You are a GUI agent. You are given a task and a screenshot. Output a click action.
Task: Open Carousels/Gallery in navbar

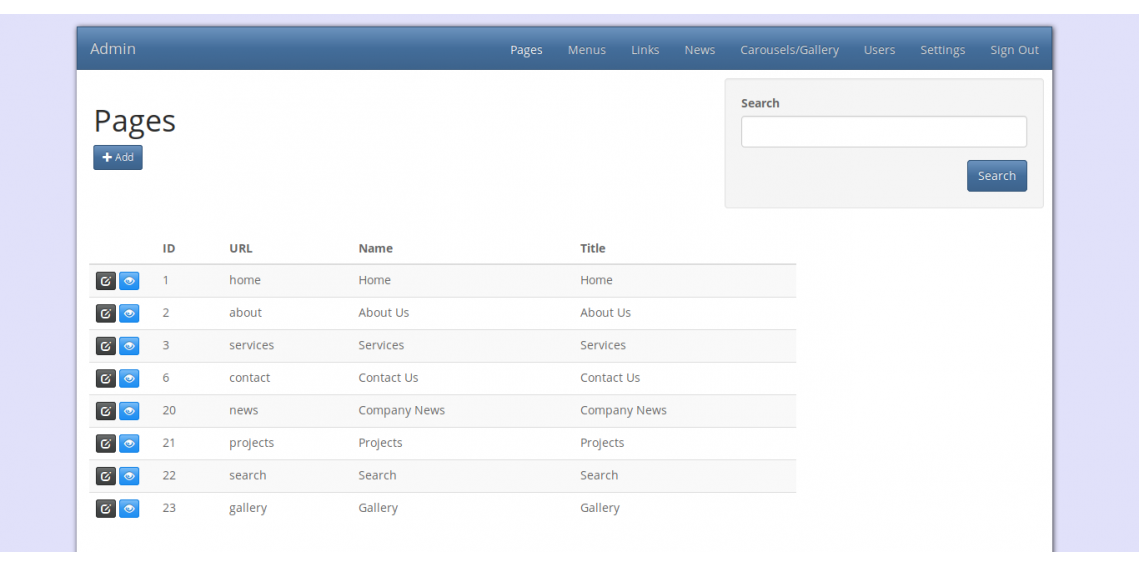coord(790,50)
